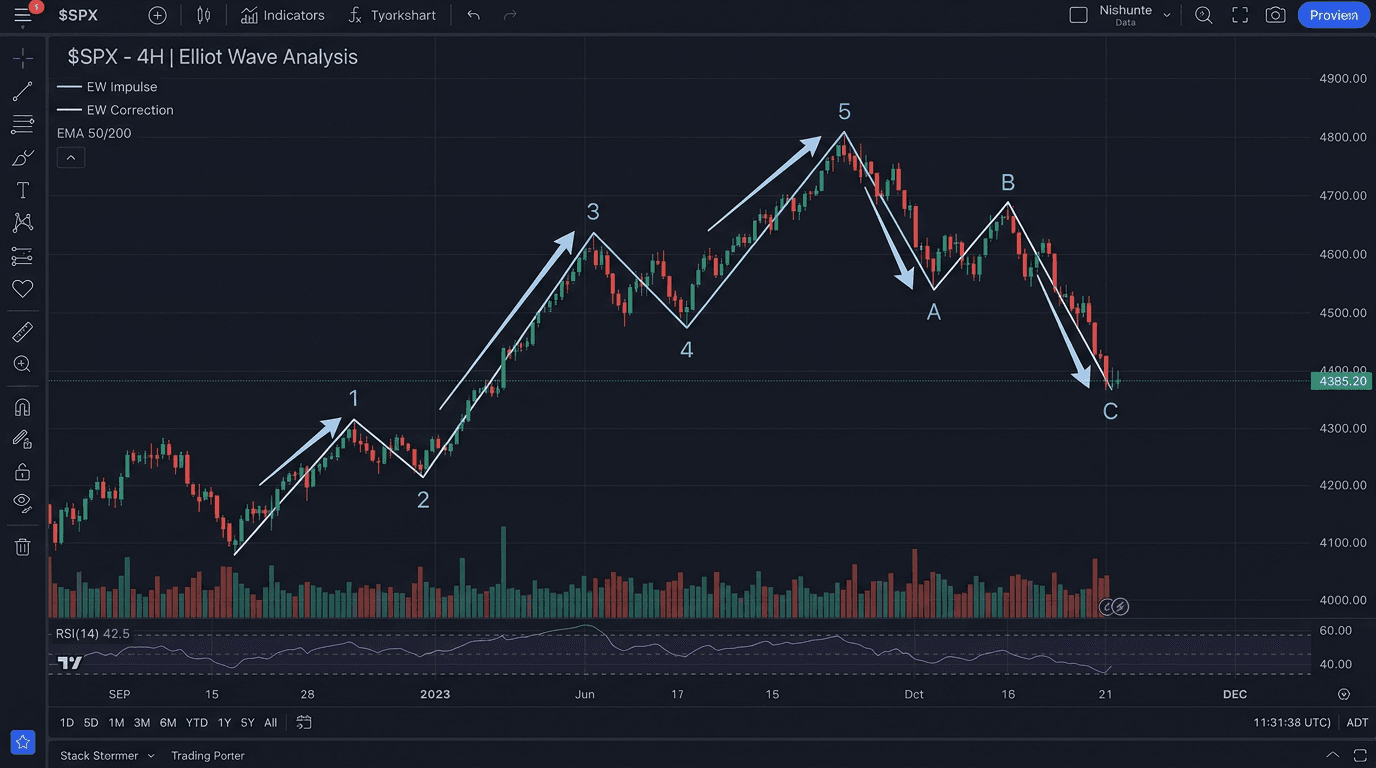Image resolution: width=1376 pixels, height=768 pixels.
Task: Select the trend line drawing tool
Action: tap(22, 91)
